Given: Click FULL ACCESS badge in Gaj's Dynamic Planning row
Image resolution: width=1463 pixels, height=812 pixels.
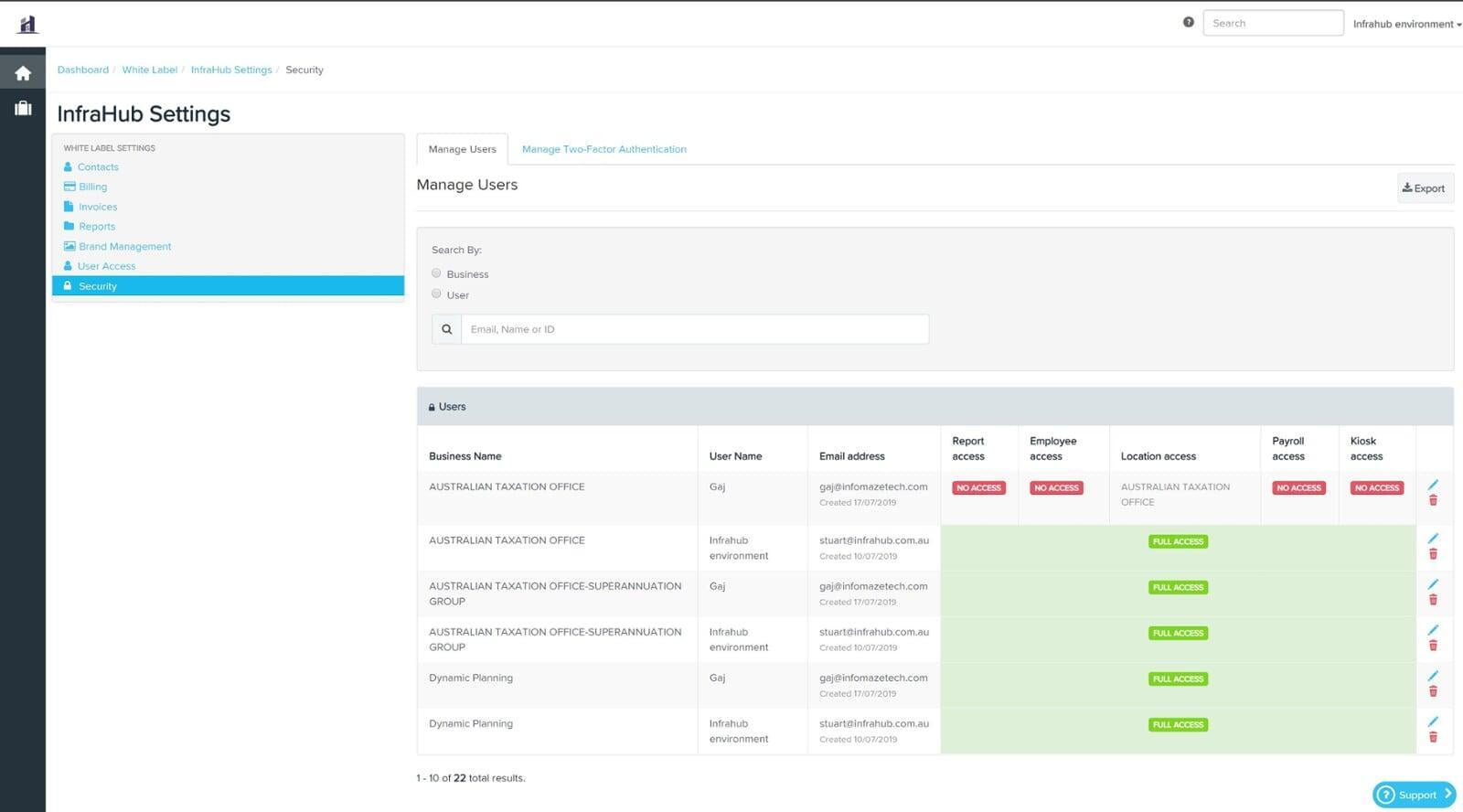Looking at the screenshot, I should click(1178, 678).
